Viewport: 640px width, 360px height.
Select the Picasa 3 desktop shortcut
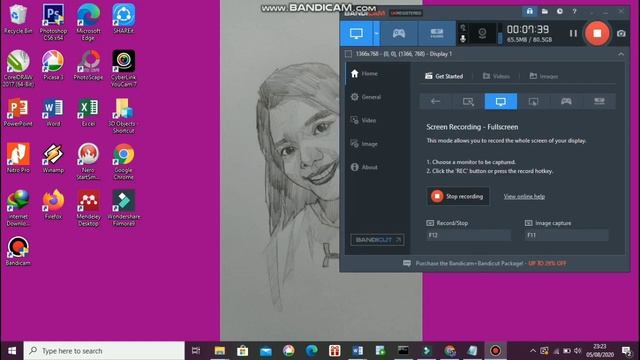pyautogui.click(x=53, y=65)
